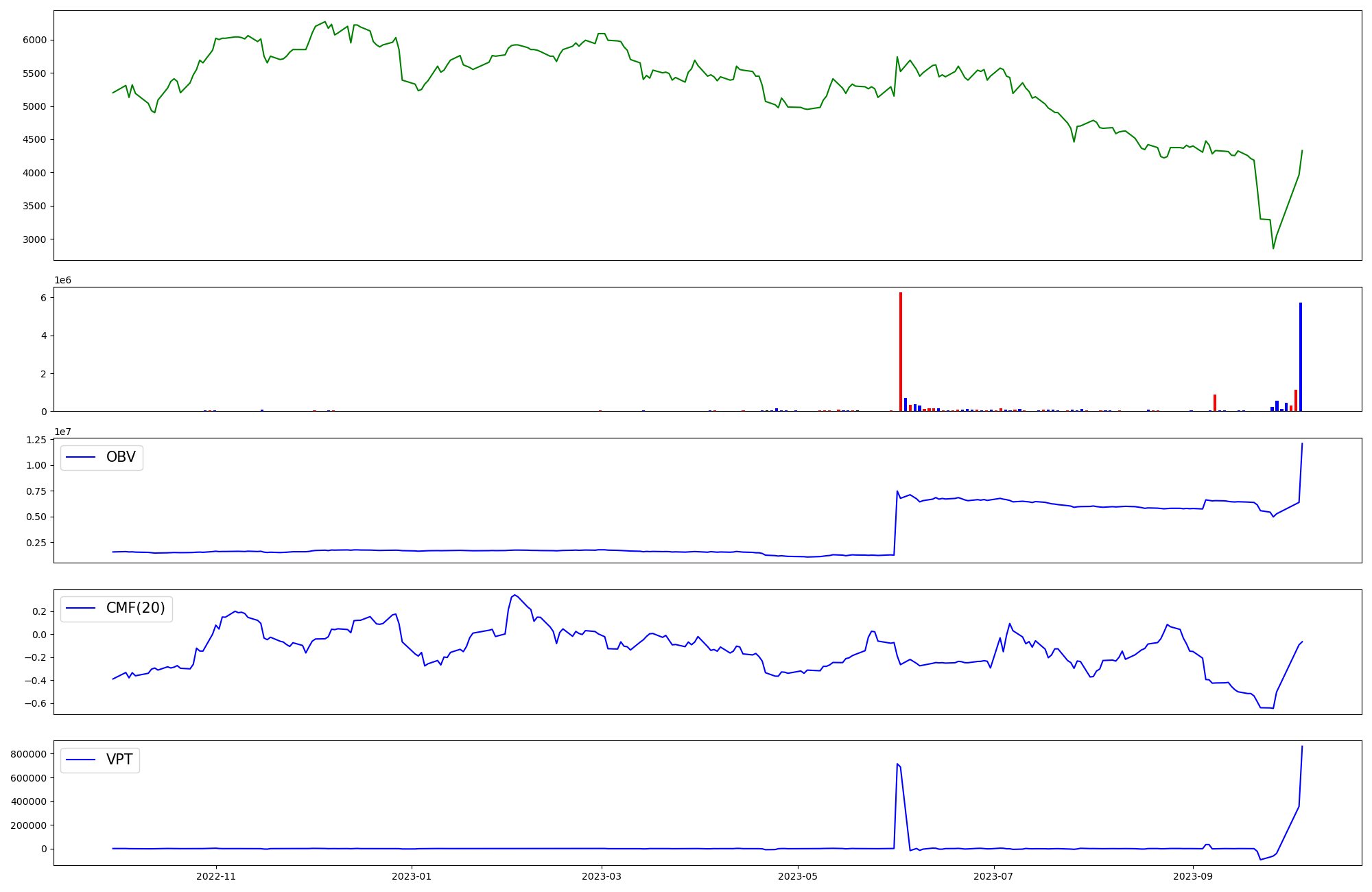Image resolution: width=1372 pixels, height=892 pixels.
Task: Click the 3000 tick on the price axis
Action: point(34,239)
